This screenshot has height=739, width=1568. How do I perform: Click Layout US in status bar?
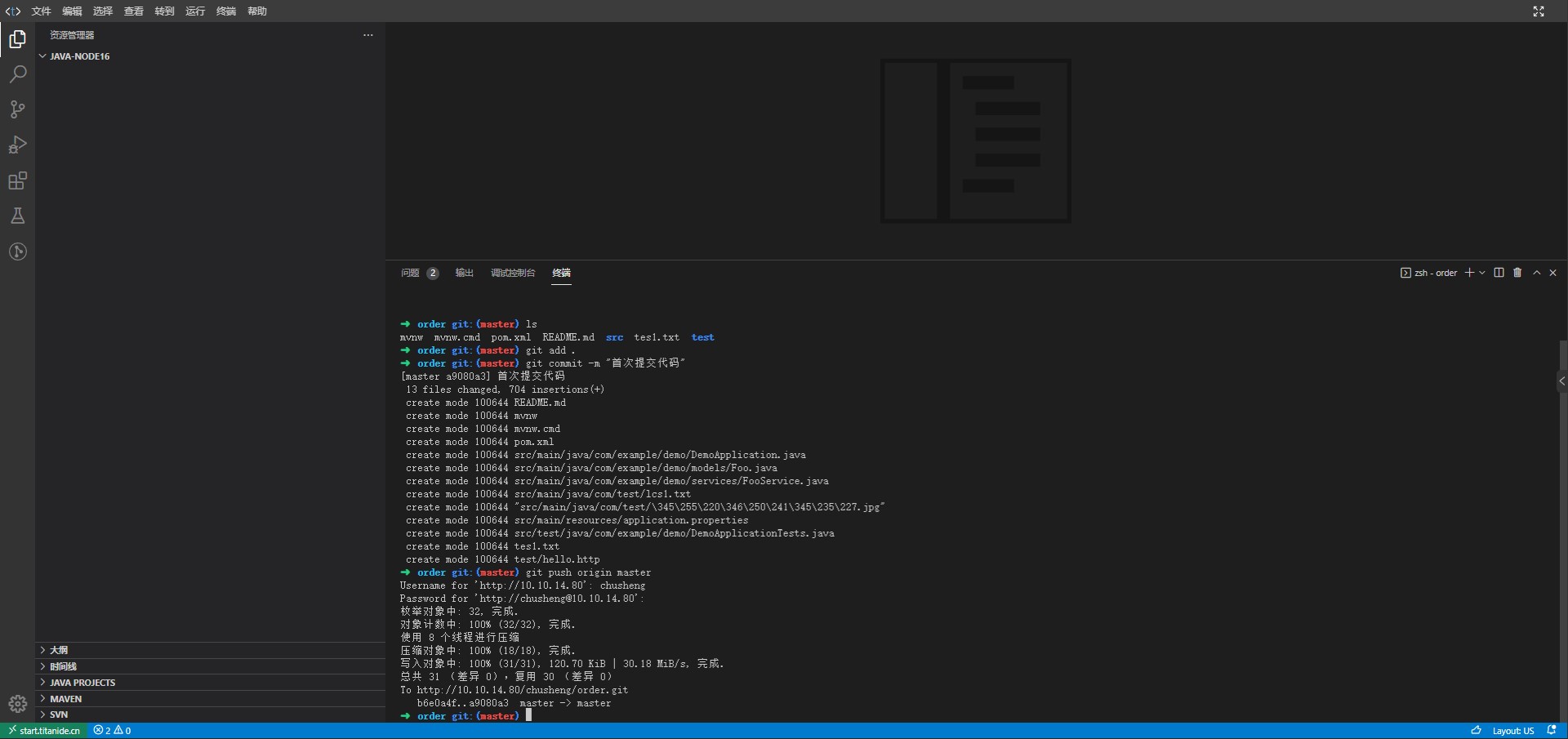point(1513,731)
